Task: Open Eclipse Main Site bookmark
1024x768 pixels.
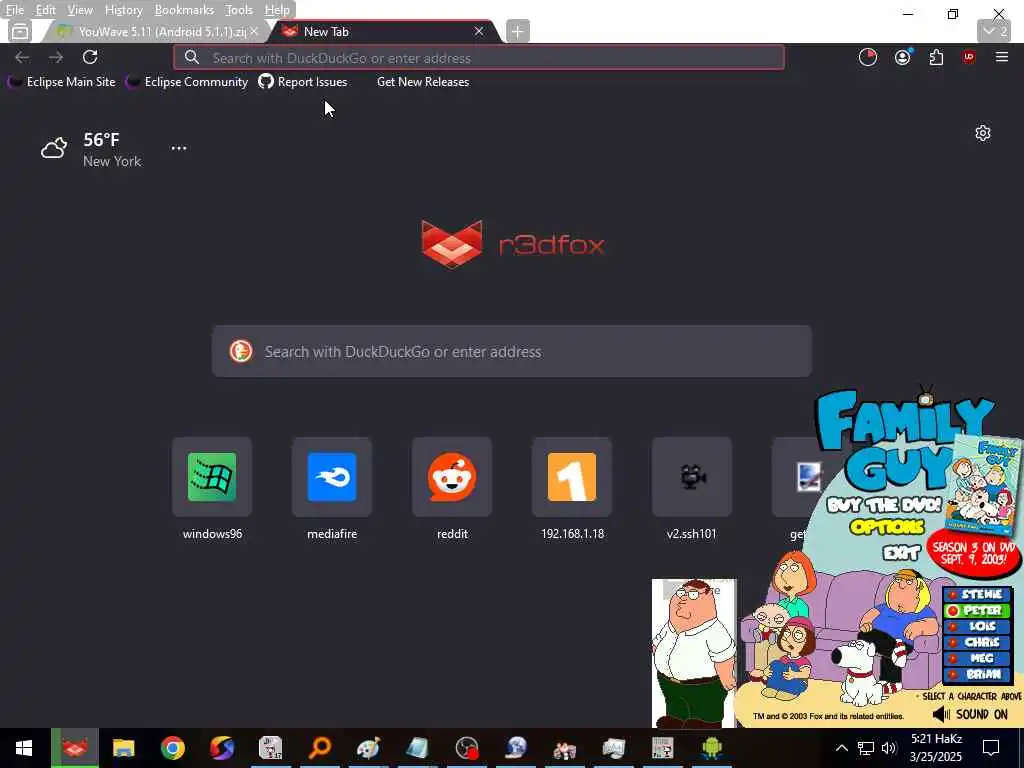Action: 61,82
